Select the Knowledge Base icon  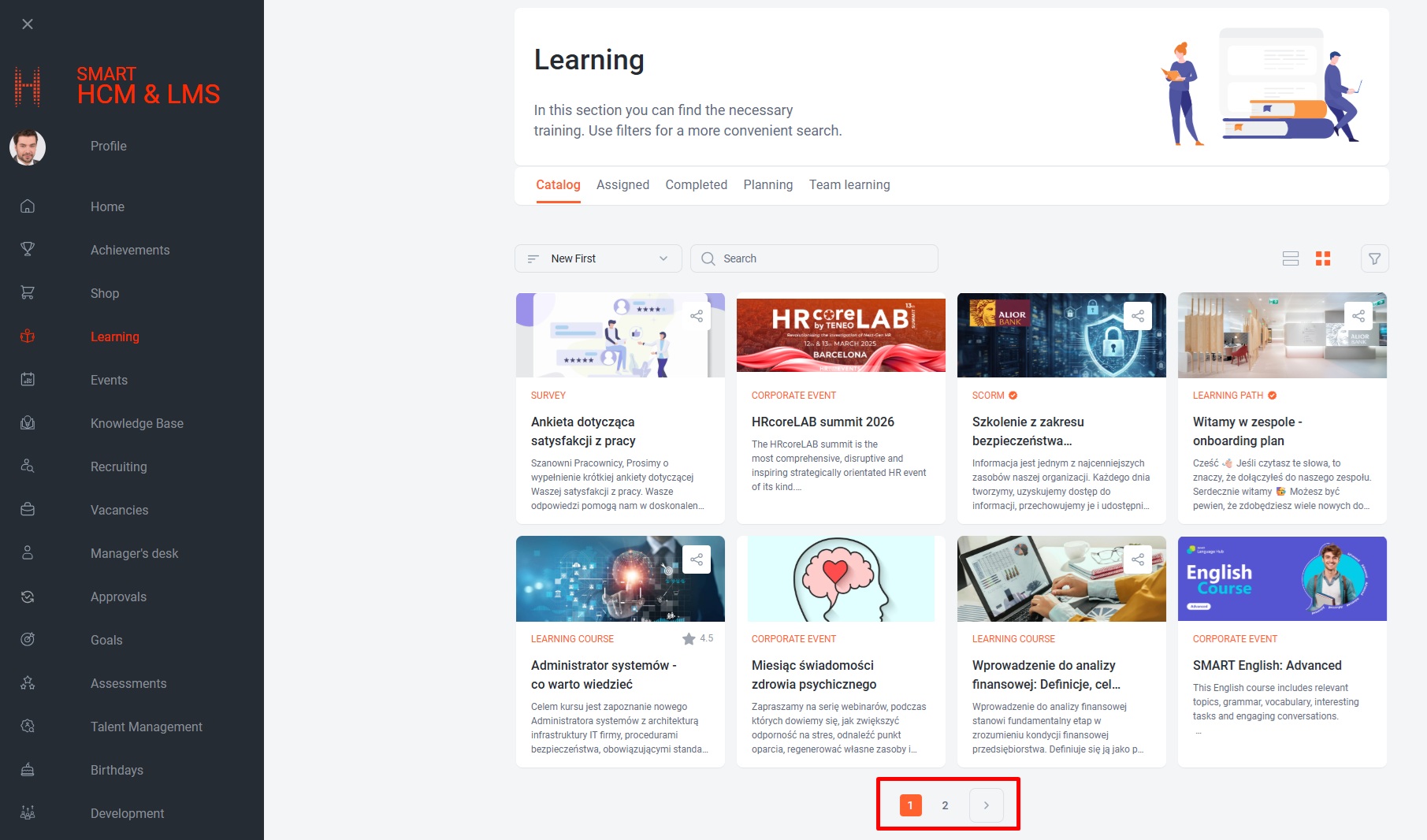tap(28, 422)
